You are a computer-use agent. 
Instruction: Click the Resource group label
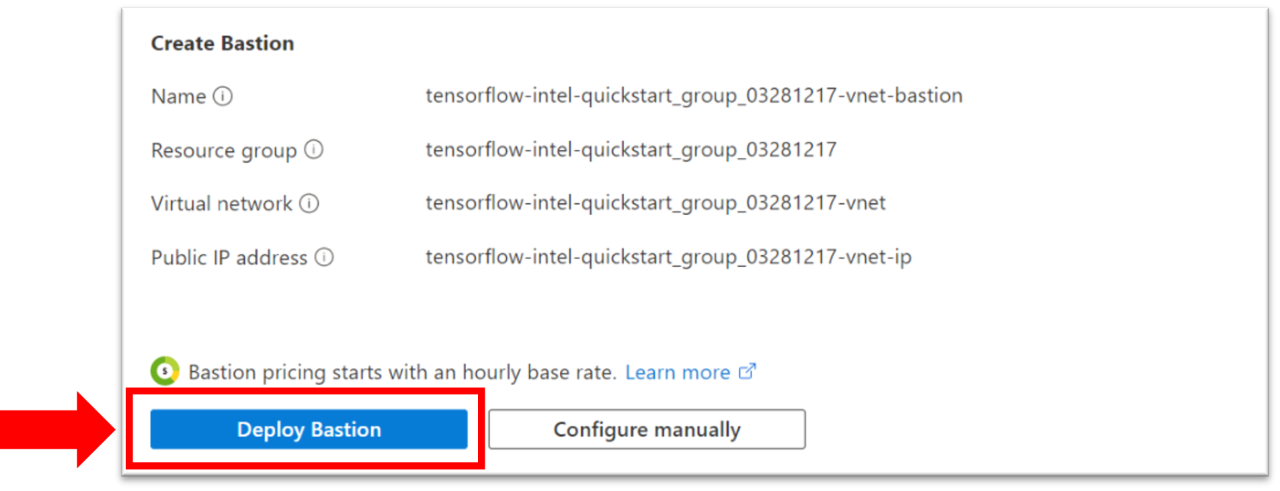click(224, 151)
